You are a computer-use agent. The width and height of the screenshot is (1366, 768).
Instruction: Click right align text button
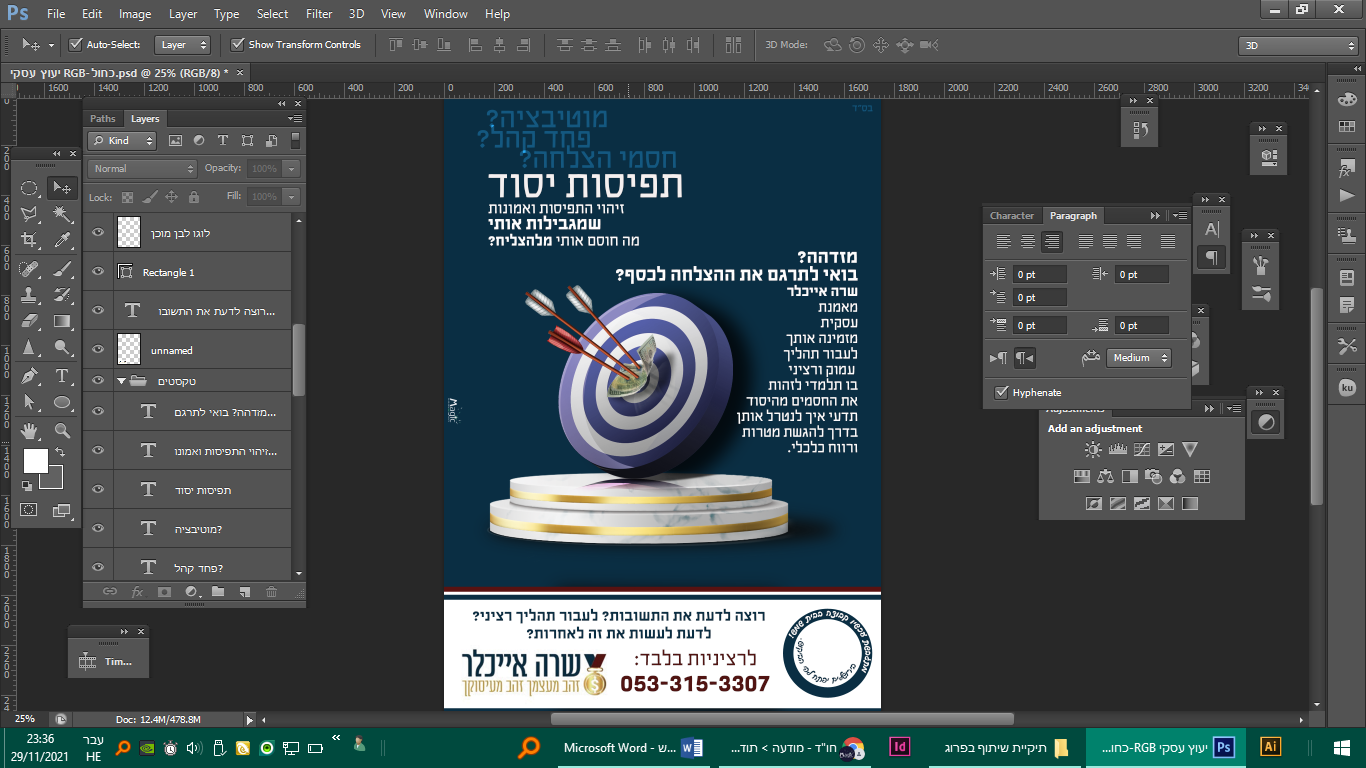1051,241
